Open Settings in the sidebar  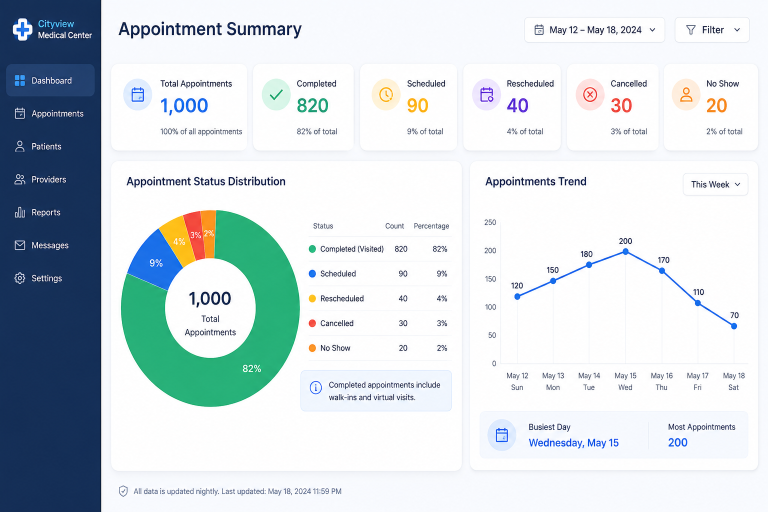pyautogui.click(x=50, y=278)
